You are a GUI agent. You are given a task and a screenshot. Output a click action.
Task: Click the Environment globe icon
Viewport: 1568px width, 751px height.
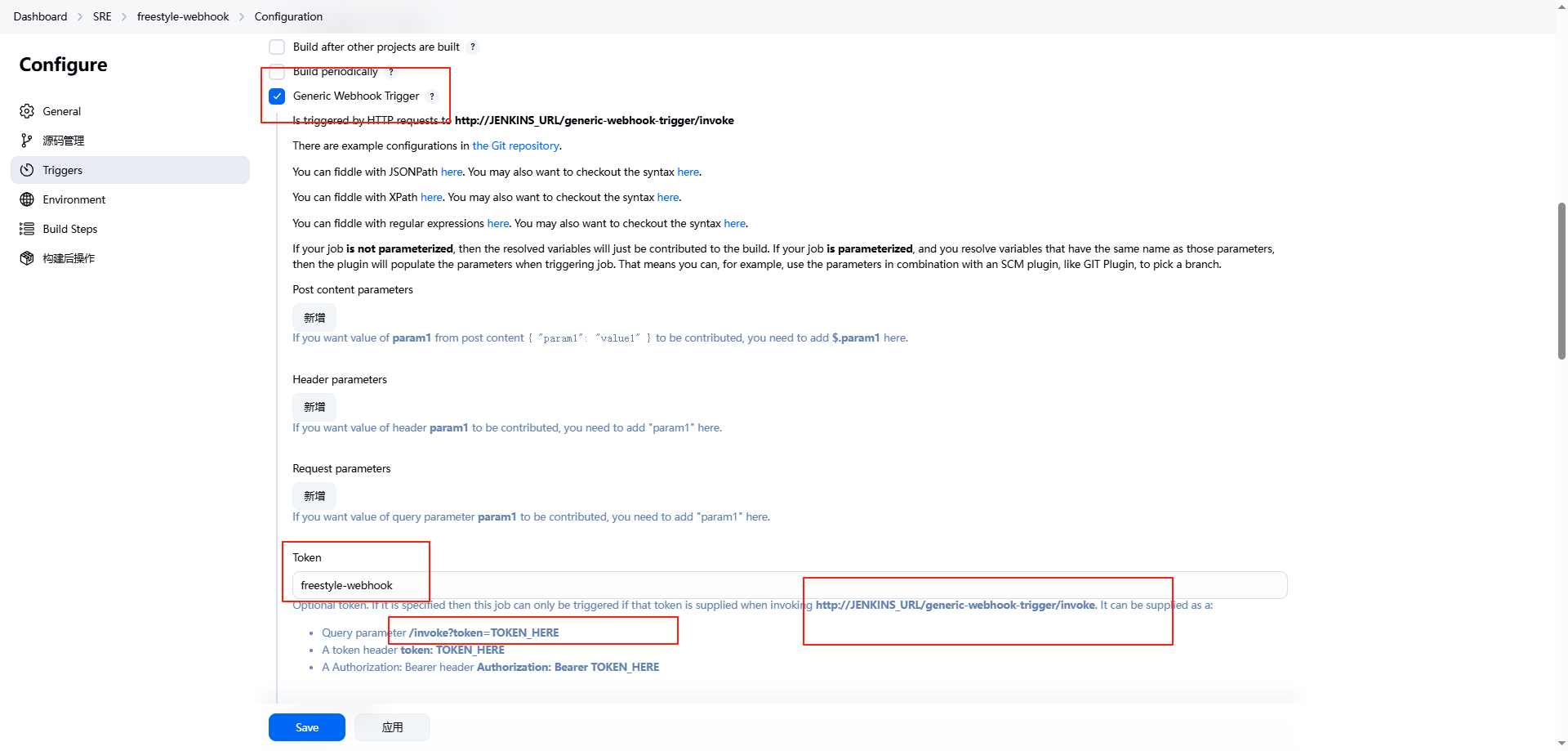(27, 199)
